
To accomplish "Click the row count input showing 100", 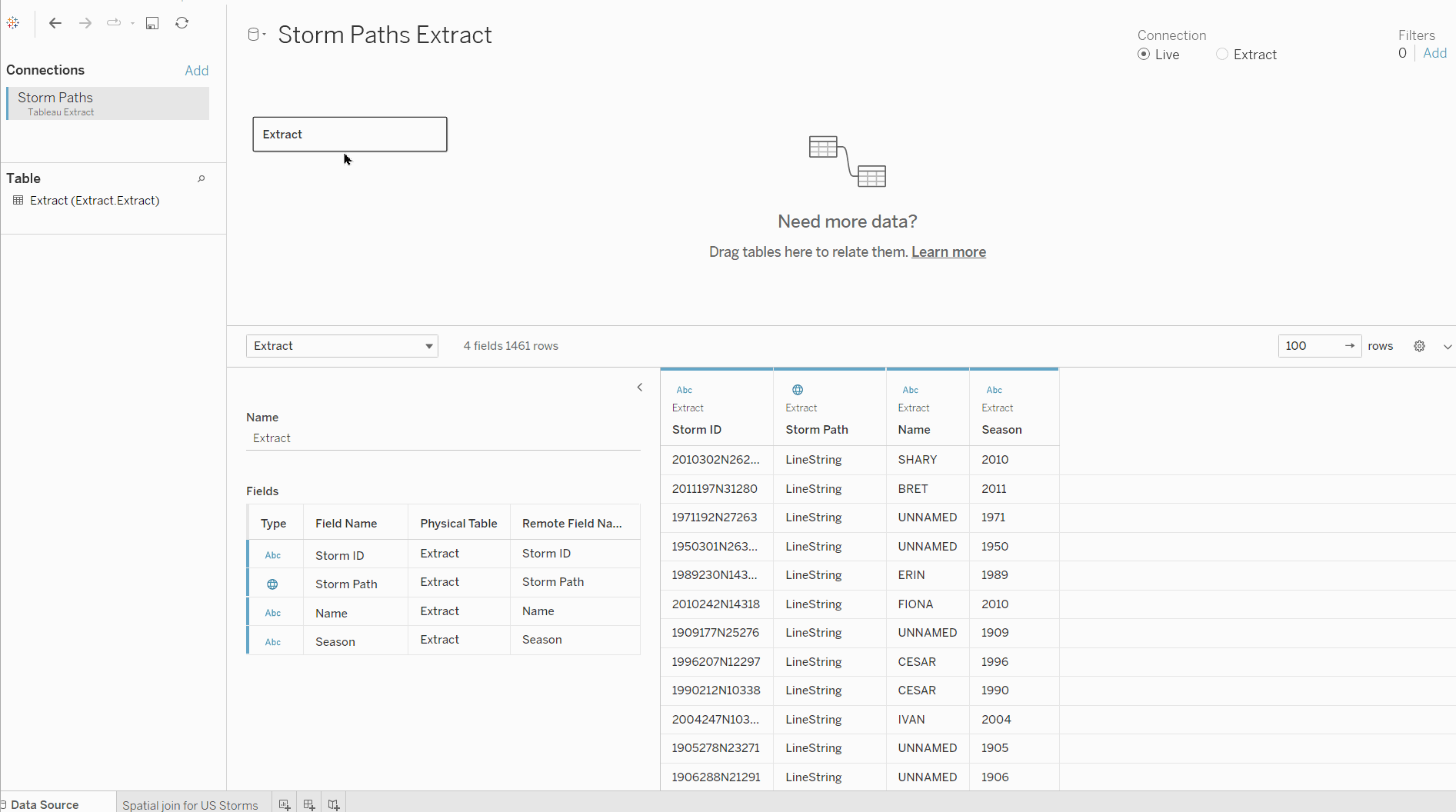I will (x=1308, y=346).
